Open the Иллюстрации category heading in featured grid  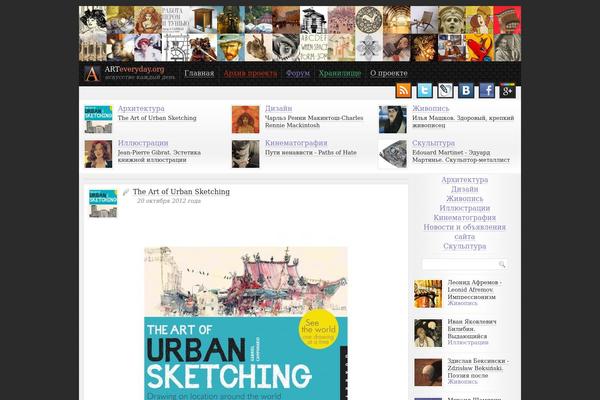click(x=143, y=143)
